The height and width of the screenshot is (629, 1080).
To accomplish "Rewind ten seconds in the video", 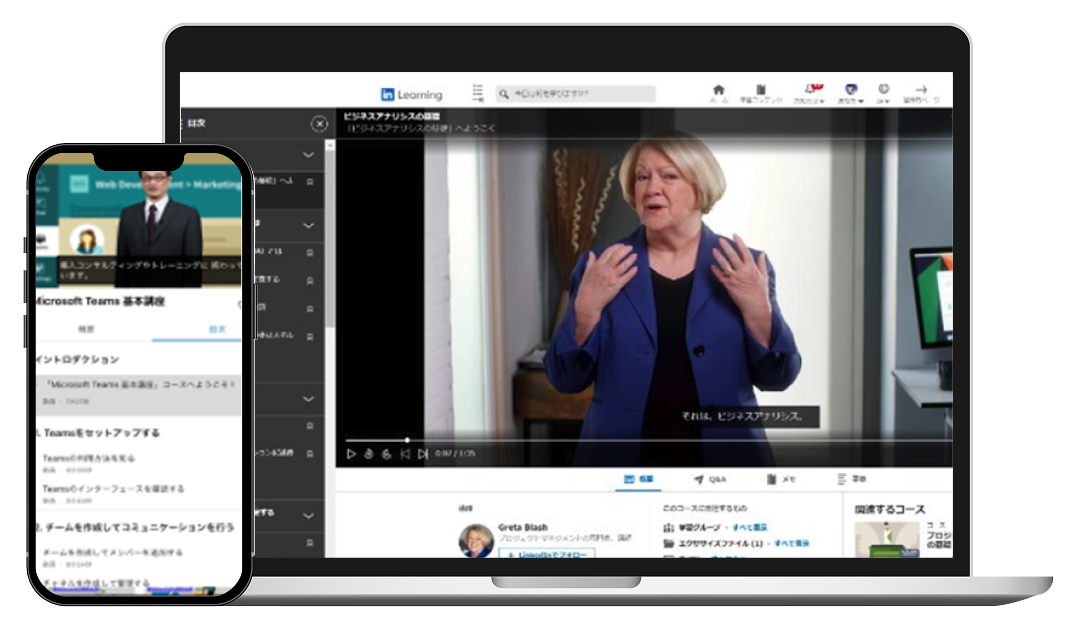I will [368, 454].
